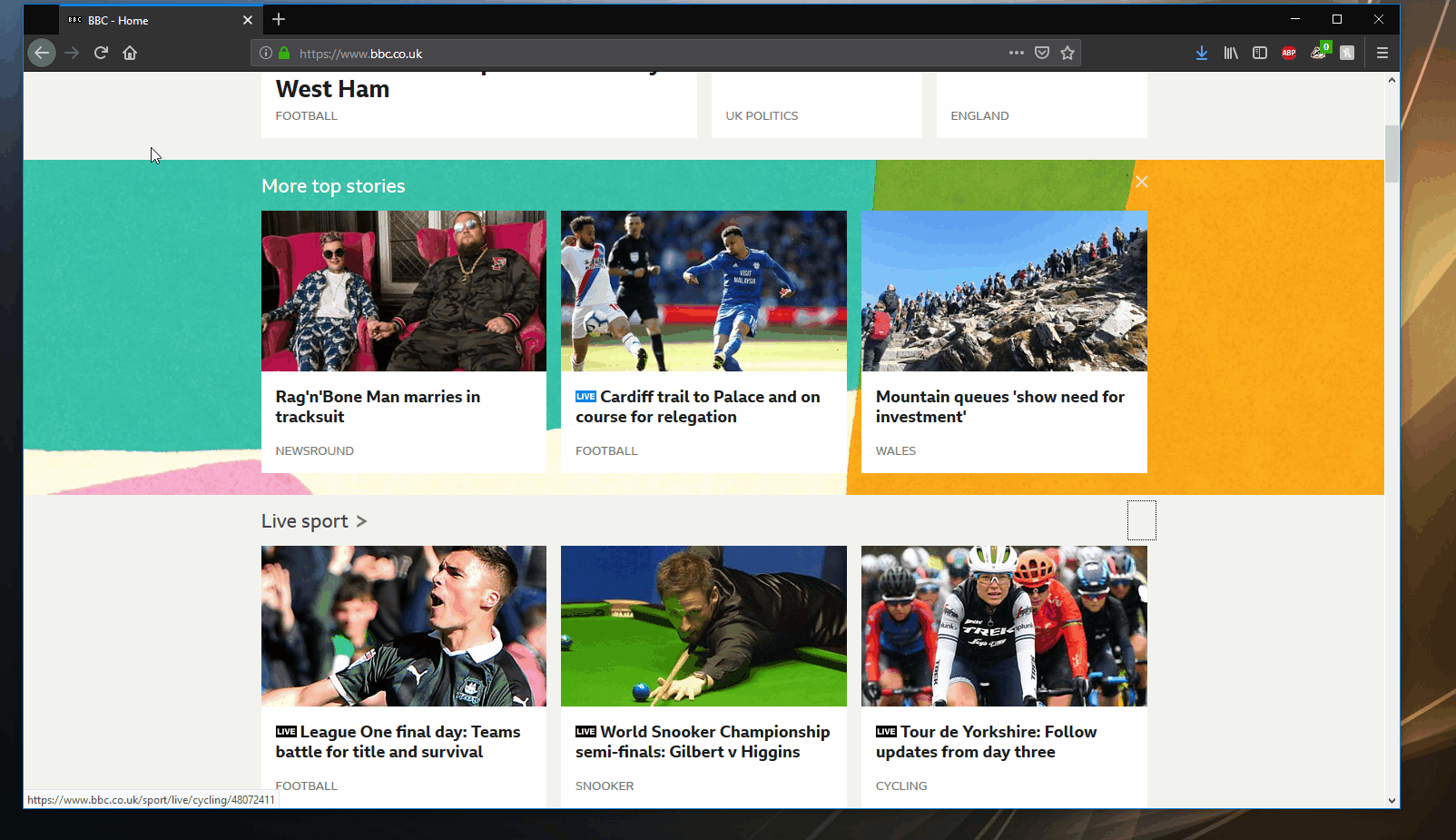Viewport: 1456px width, 840px height.
Task: Open Rag'n'Bone Man marries in tracksuit story
Action: [378, 407]
